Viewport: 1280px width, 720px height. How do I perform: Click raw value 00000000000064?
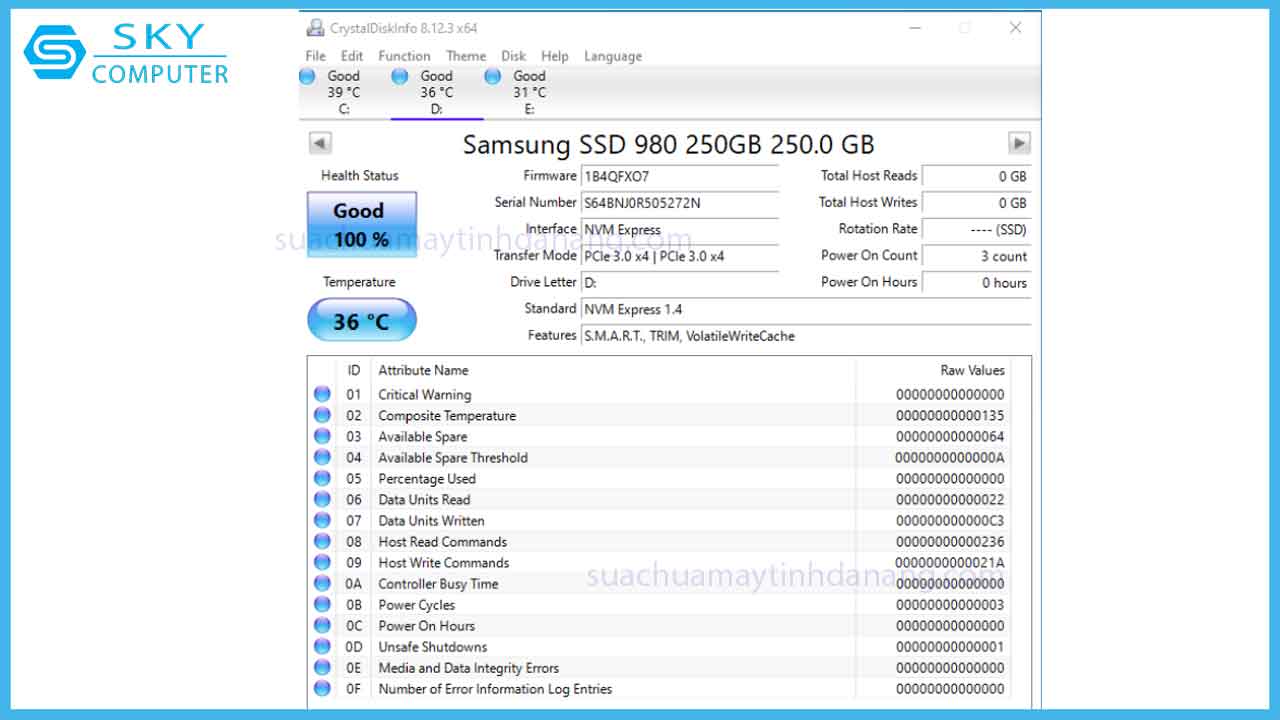pos(950,437)
